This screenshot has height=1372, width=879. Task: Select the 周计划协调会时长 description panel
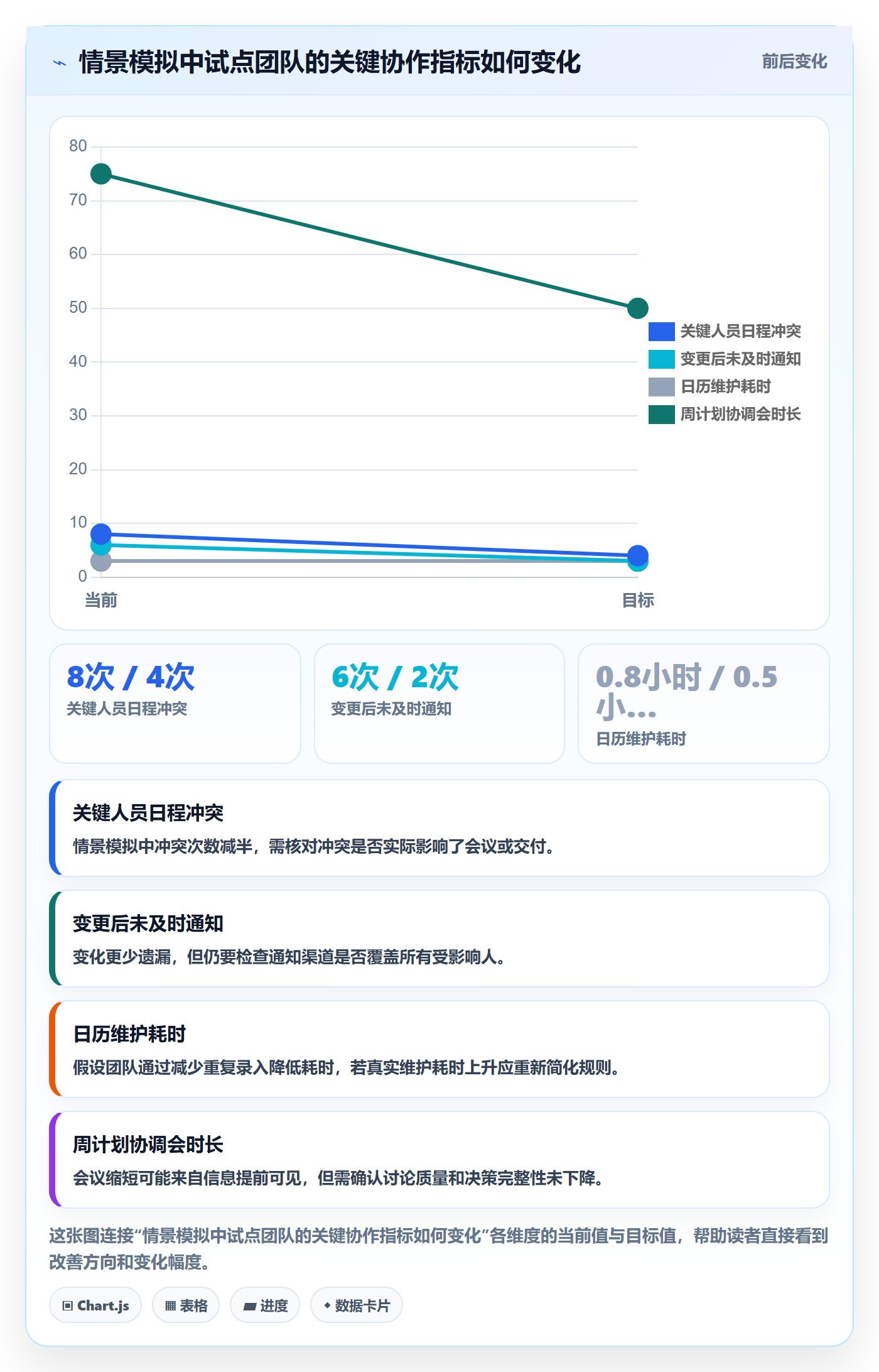pos(439,1160)
